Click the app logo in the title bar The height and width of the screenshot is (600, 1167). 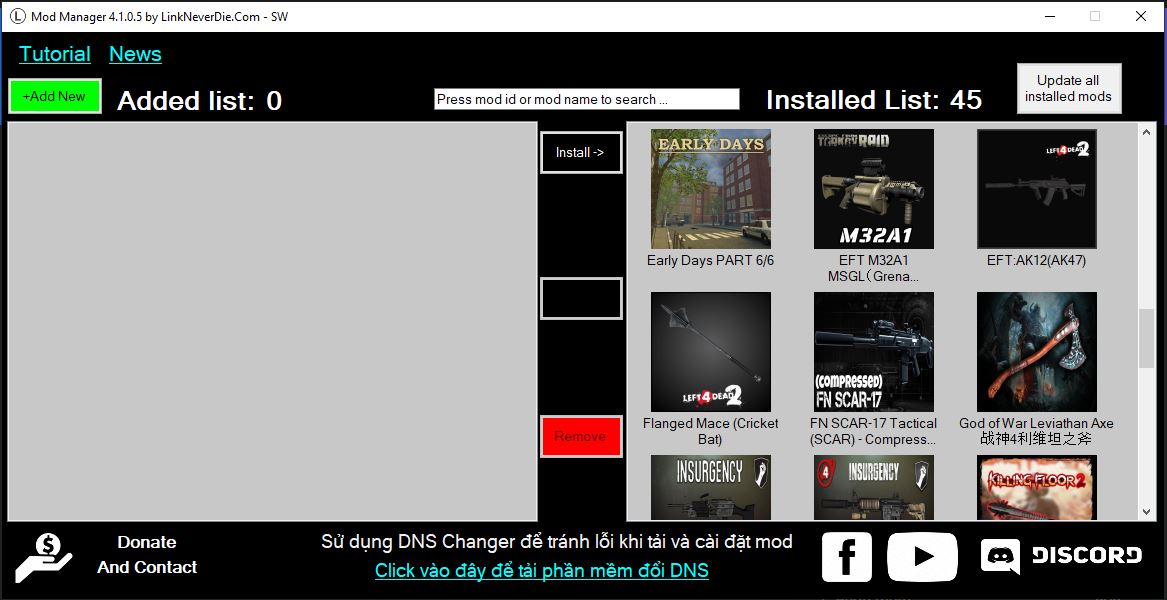pyautogui.click(x=17, y=16)
